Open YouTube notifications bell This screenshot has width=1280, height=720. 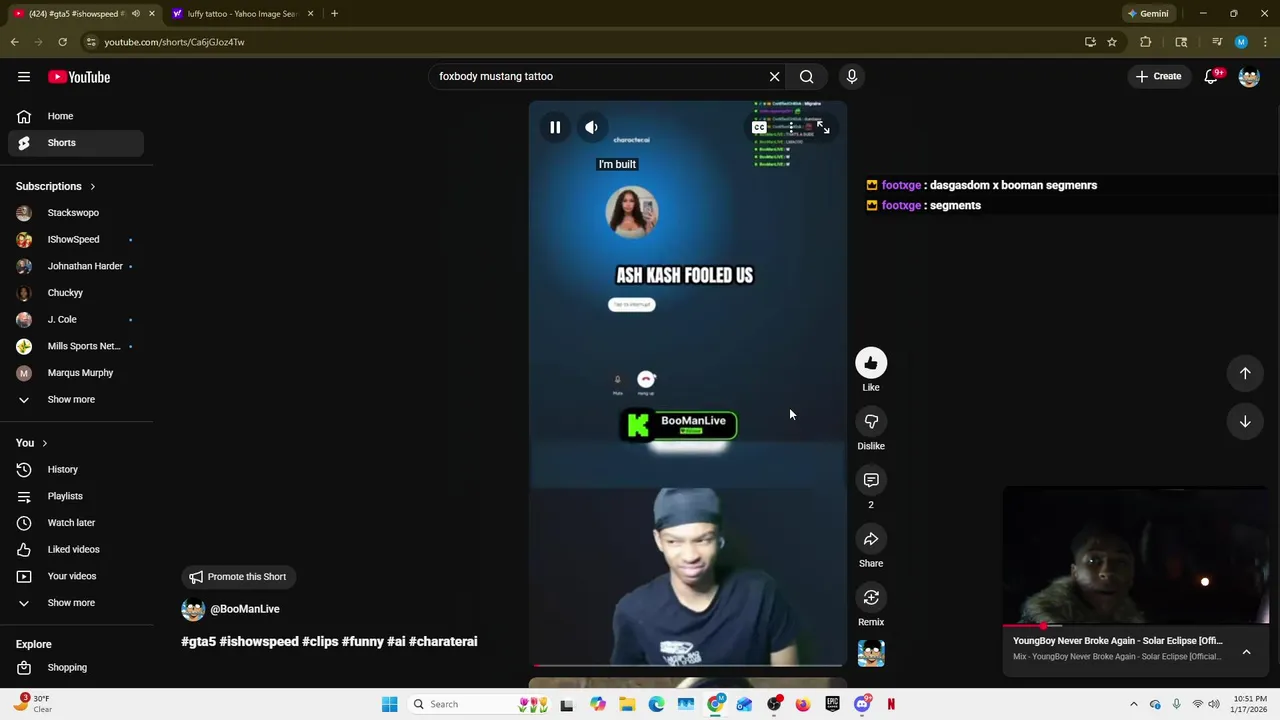coord(1211,76)
